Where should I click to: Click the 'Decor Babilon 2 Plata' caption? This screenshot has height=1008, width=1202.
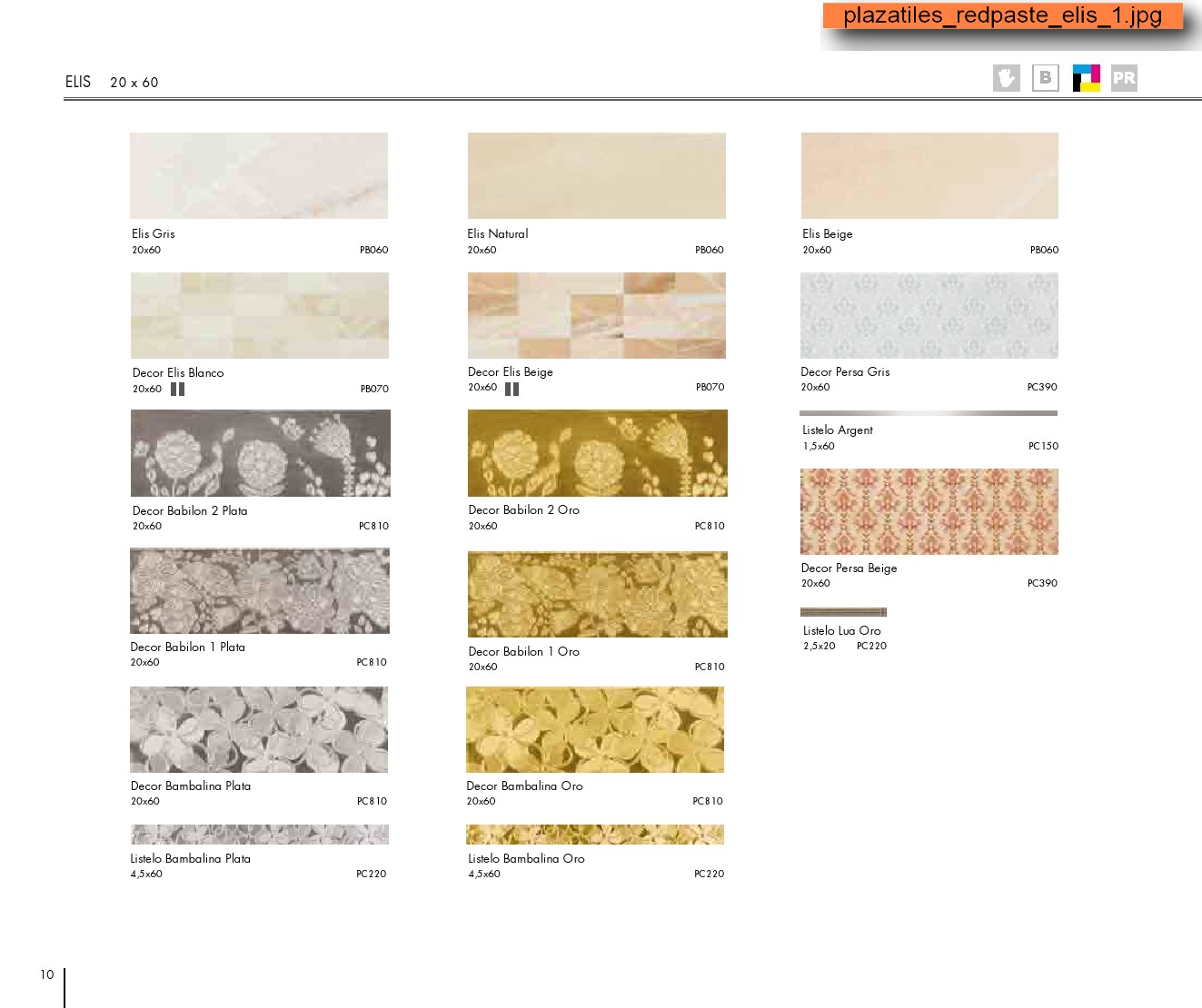(190, 510)
